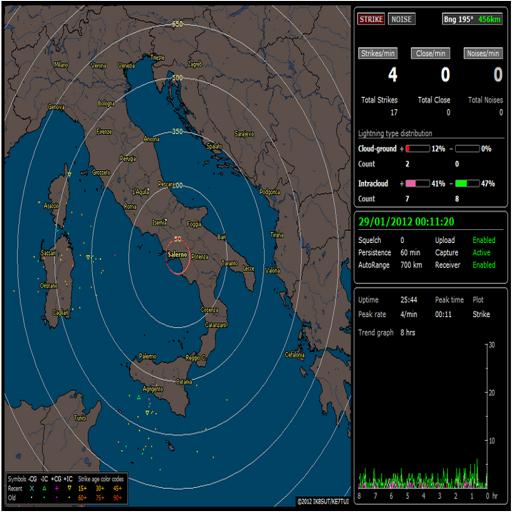This screenshot has width=512, height=512.
Task: Click the positive cloud-ground red percentage bar
Action: [x=417, y=149]
